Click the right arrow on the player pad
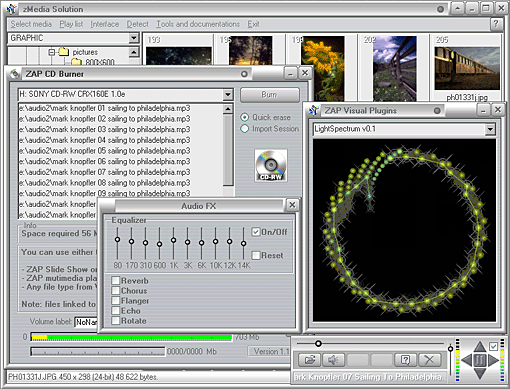This screenshot has height=389, width=510. click(493, 360)
